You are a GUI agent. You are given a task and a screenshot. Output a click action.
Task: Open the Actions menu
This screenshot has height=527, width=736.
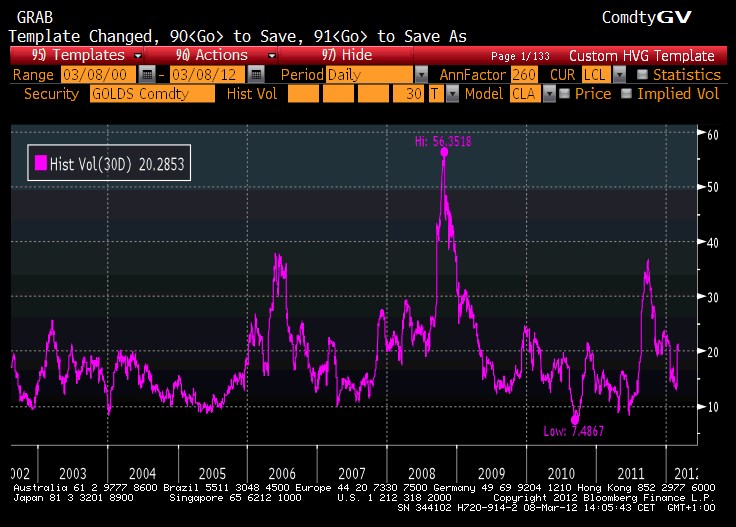click(212, 55)
